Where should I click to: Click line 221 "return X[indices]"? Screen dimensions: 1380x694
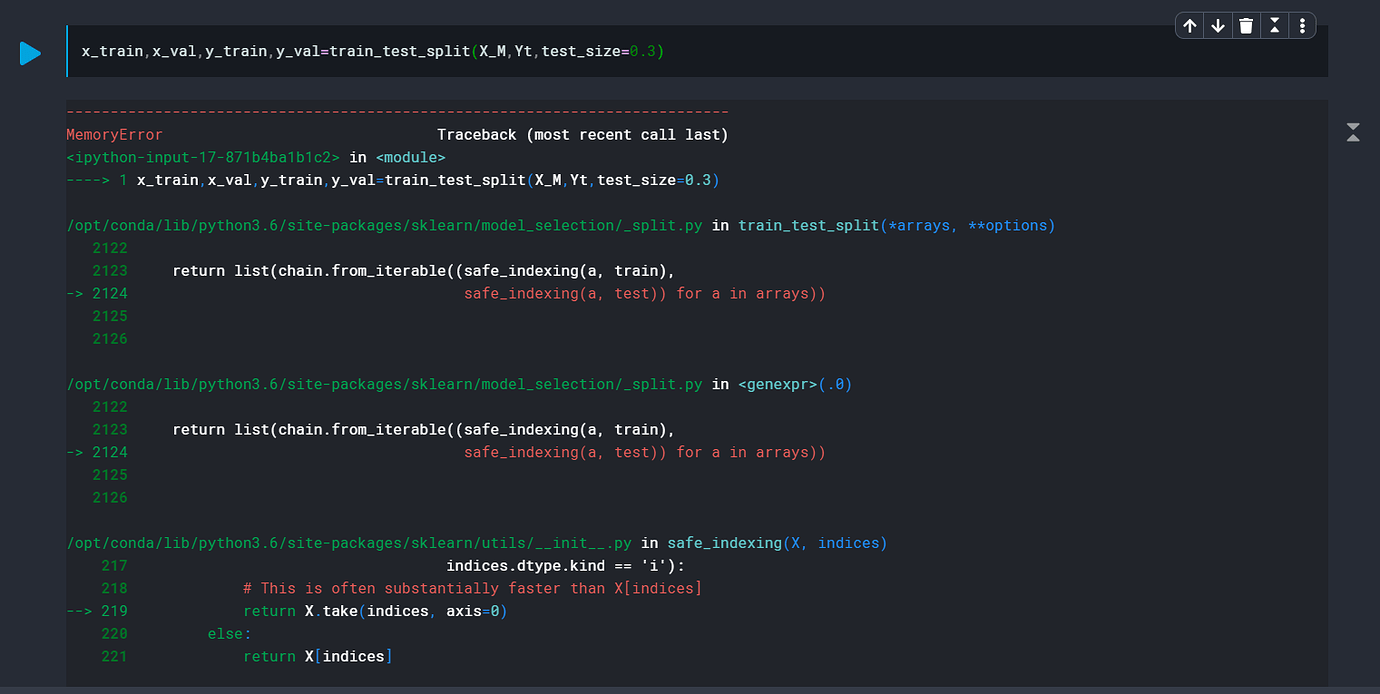tap(318, 657)
